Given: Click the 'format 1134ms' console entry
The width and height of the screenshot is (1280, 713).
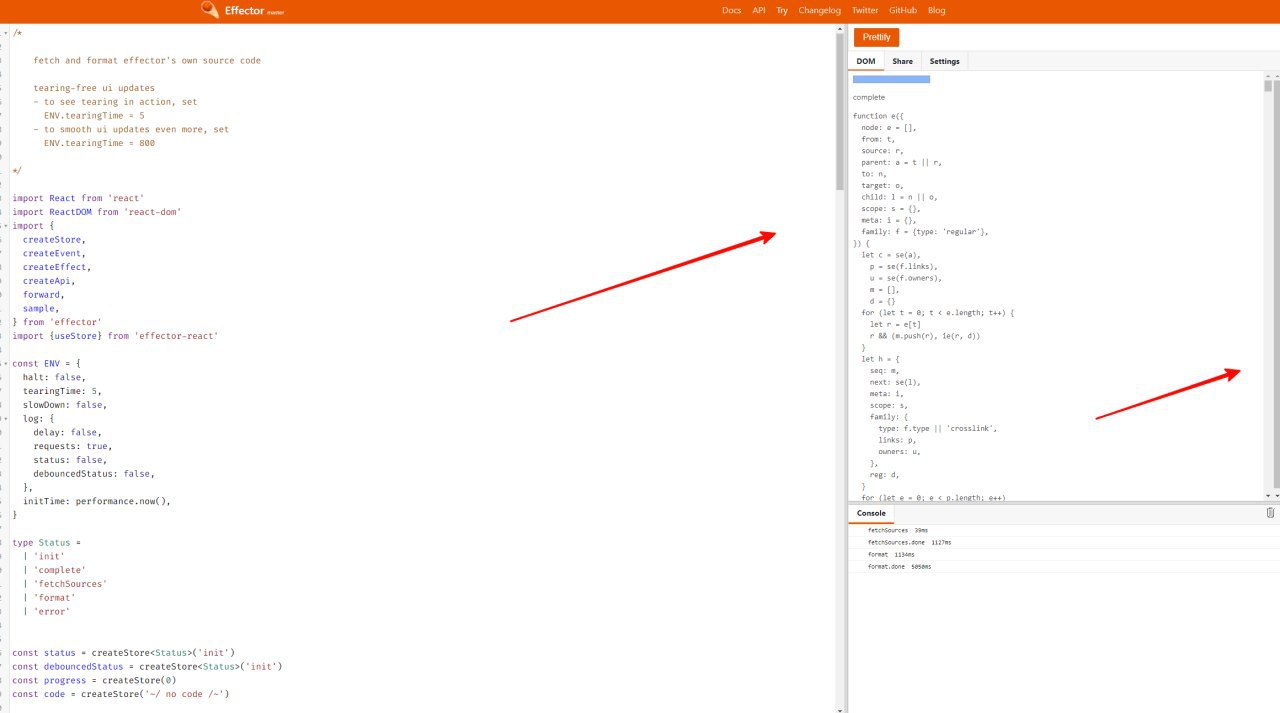Looking at the screenshot, I should click(x=891, y=554).
